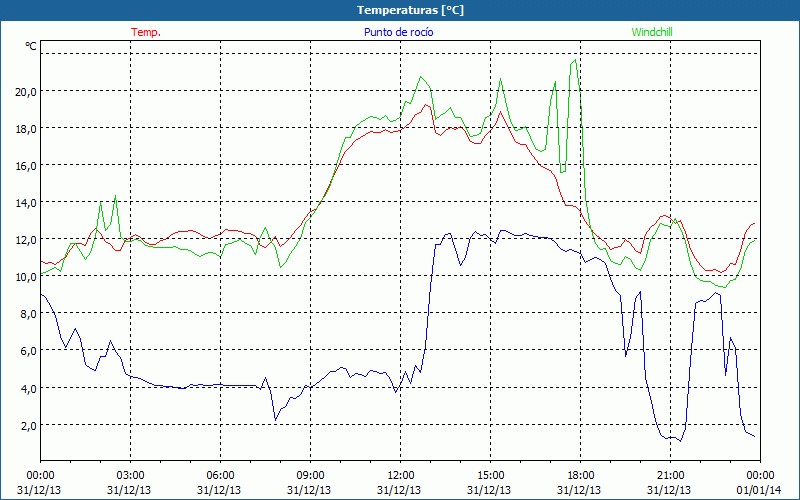The height and width of the screenshot is (500, 800).
Task: Click the 31/12/13 date under 12:00
Action: tap(399, 490)
